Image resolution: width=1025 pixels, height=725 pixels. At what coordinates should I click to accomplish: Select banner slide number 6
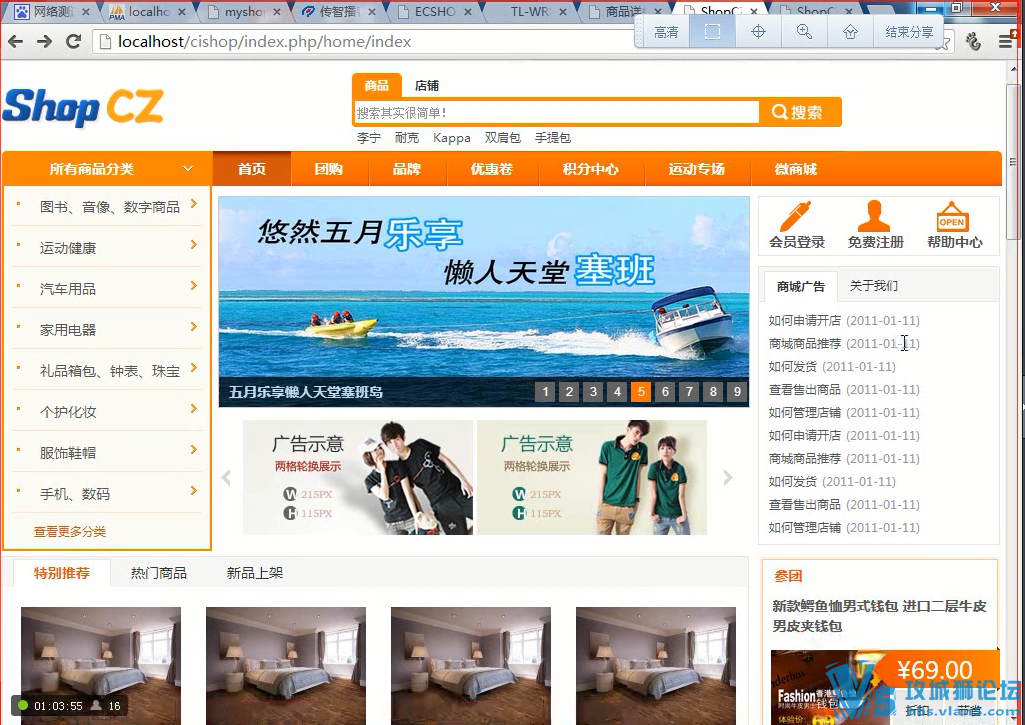[x=665, y=392]
